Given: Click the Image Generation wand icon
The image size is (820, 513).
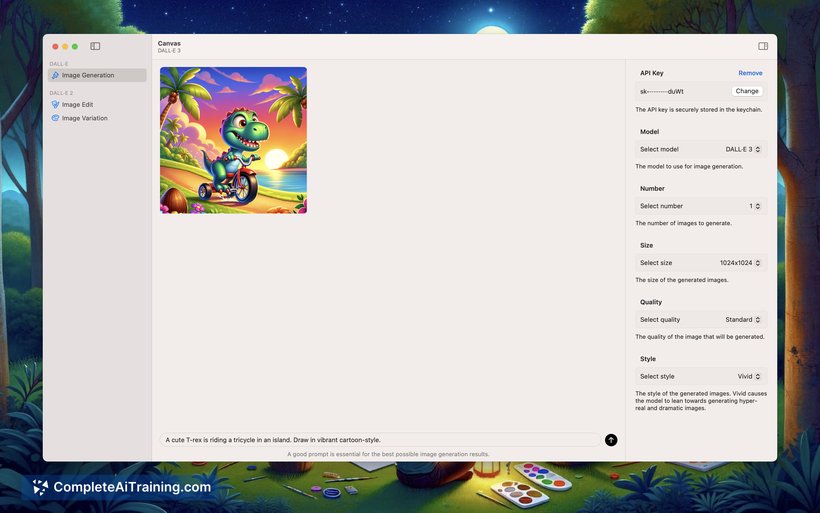Looking at the screenshot, I should [x=55, y=75].
